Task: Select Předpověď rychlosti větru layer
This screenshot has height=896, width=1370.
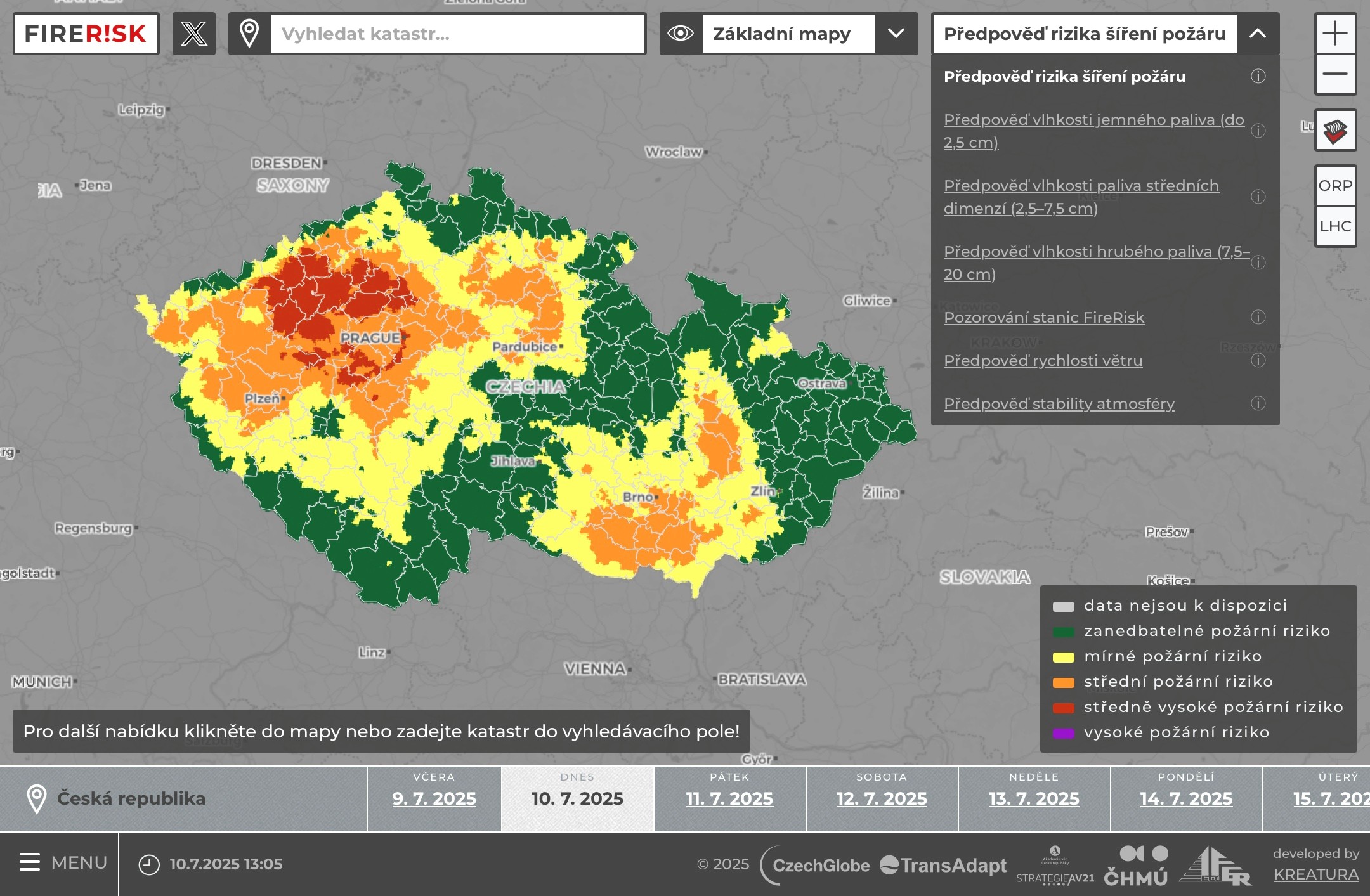Action: tap(1043, 360)
